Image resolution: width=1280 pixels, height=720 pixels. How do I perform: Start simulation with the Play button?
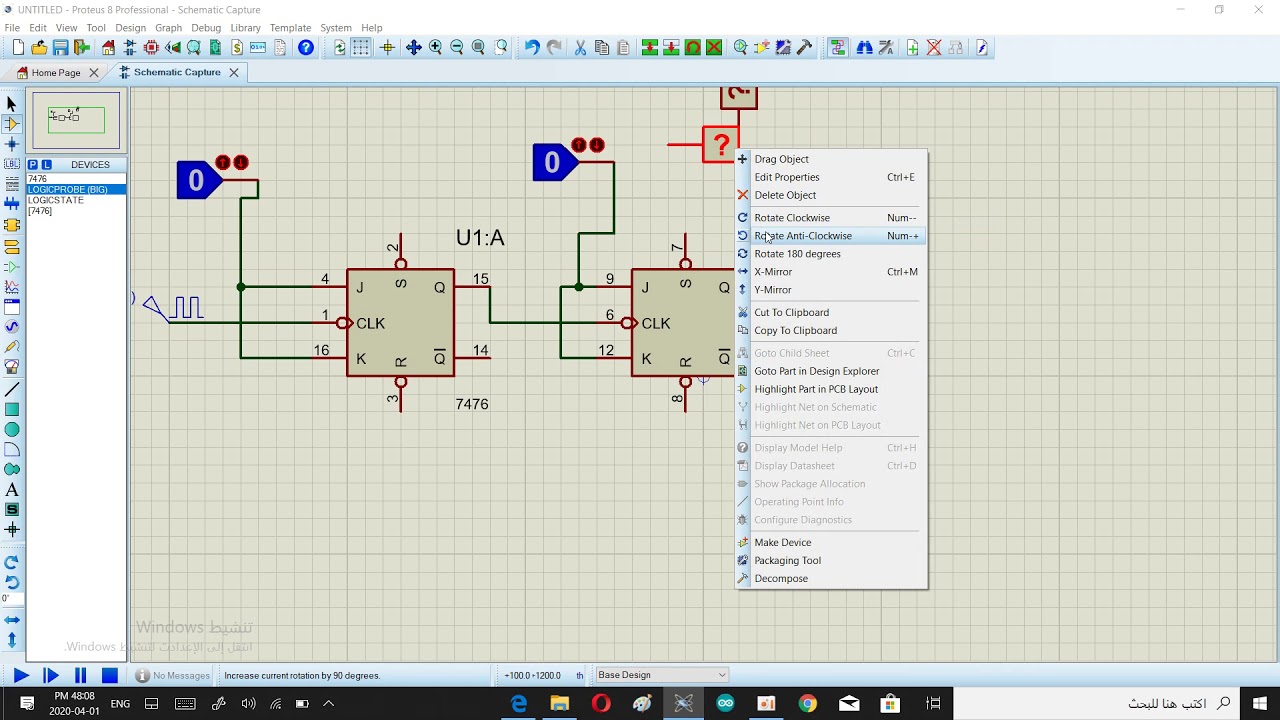point(20,676)
